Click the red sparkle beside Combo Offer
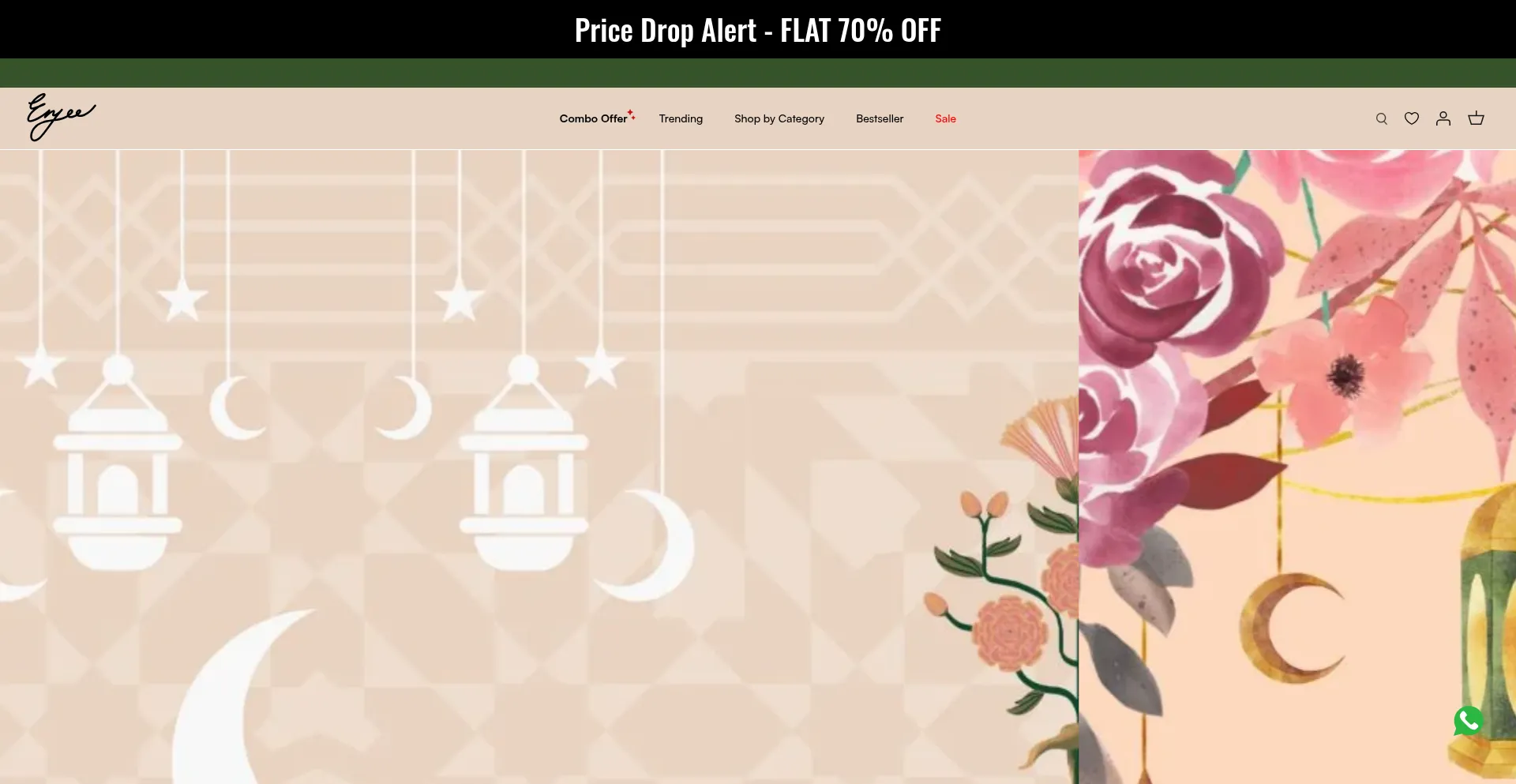Viewport: 1516px width, 784px height. (632, 114)
